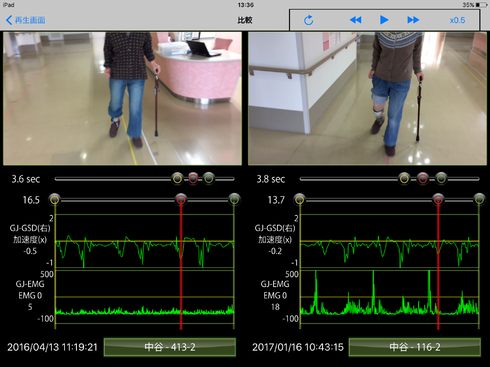Click the right GJ-GSD(右) acceleration graph
This screenshot has width=490, height=367.
click(x=389, y=241)
